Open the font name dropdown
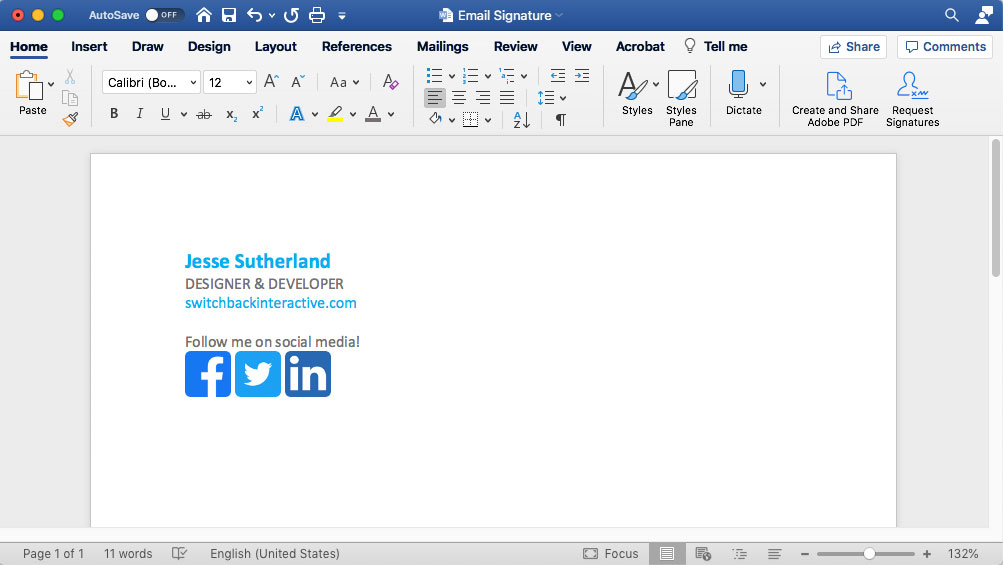The height and width of the screenshot is (565, 1003). click(193, 83)
